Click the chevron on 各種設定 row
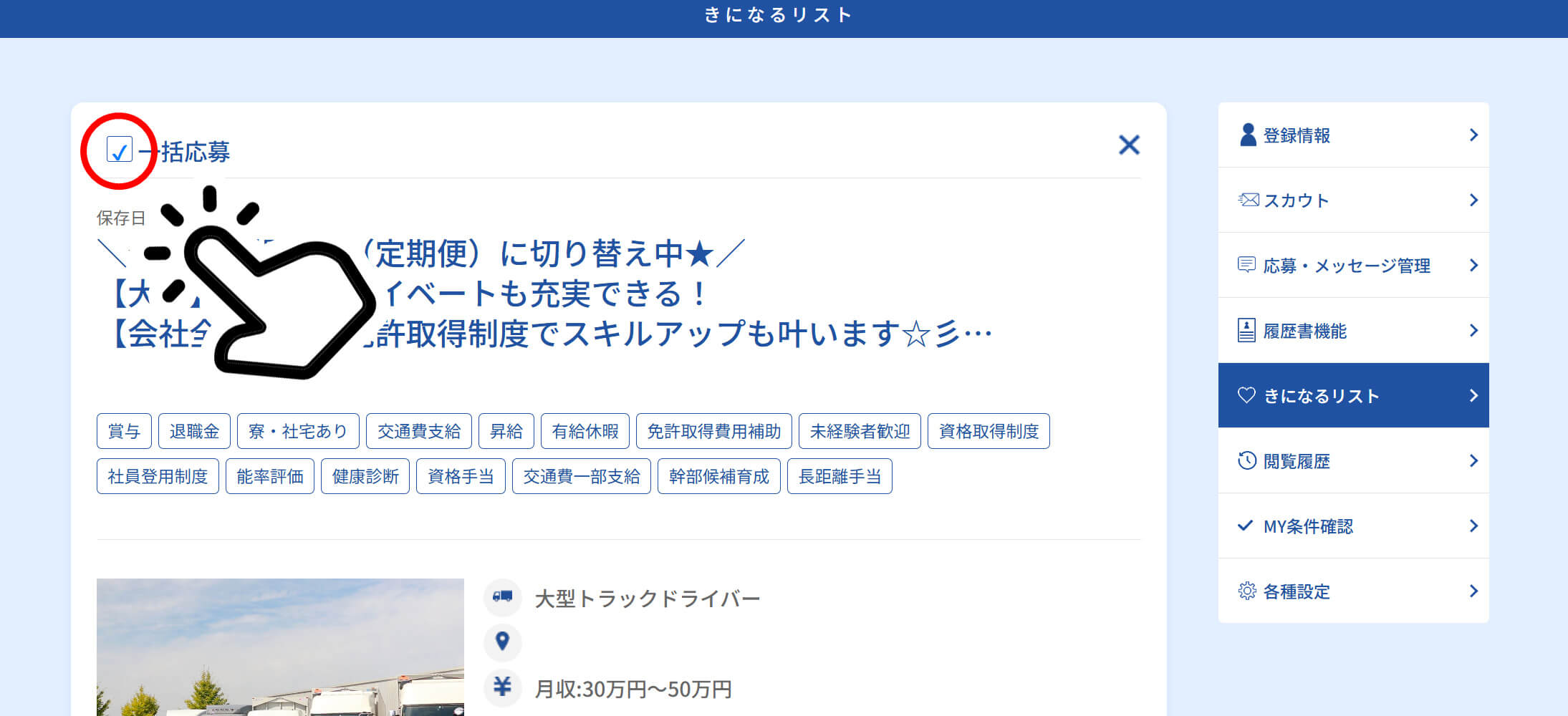 tap(1473, 591)
